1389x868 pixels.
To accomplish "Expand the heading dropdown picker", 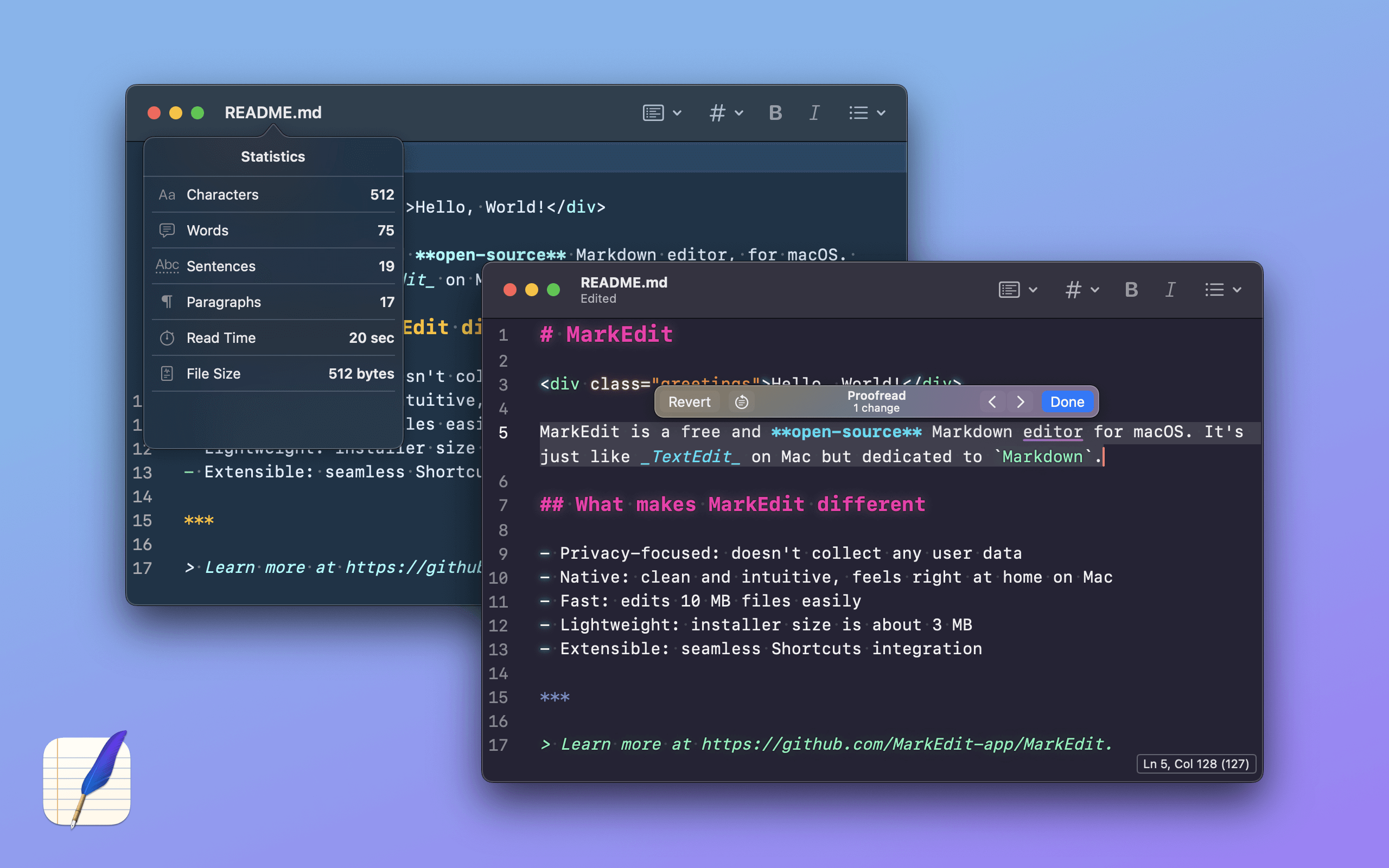I will tap(1081, 290).
